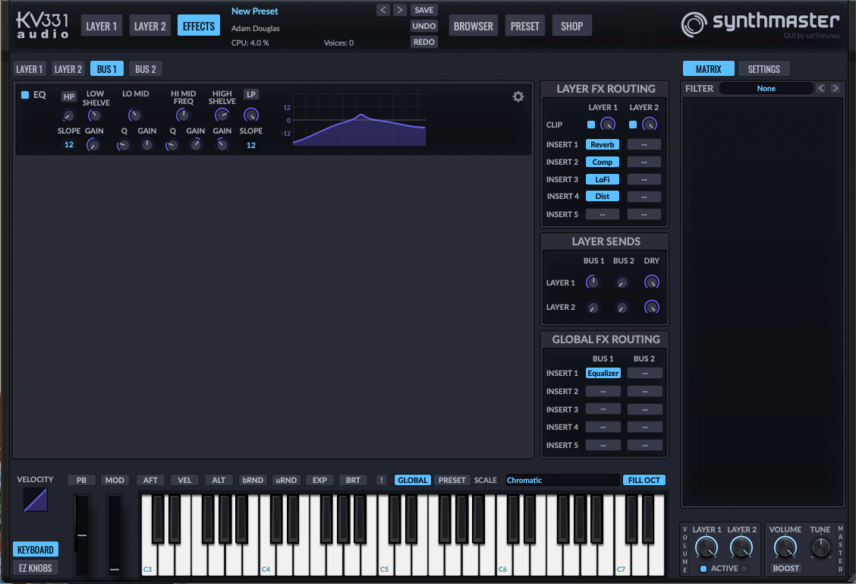The image size is (856, 584).
Task: Open Bus 2 Insert 1 empty slot
Action: 644,373
